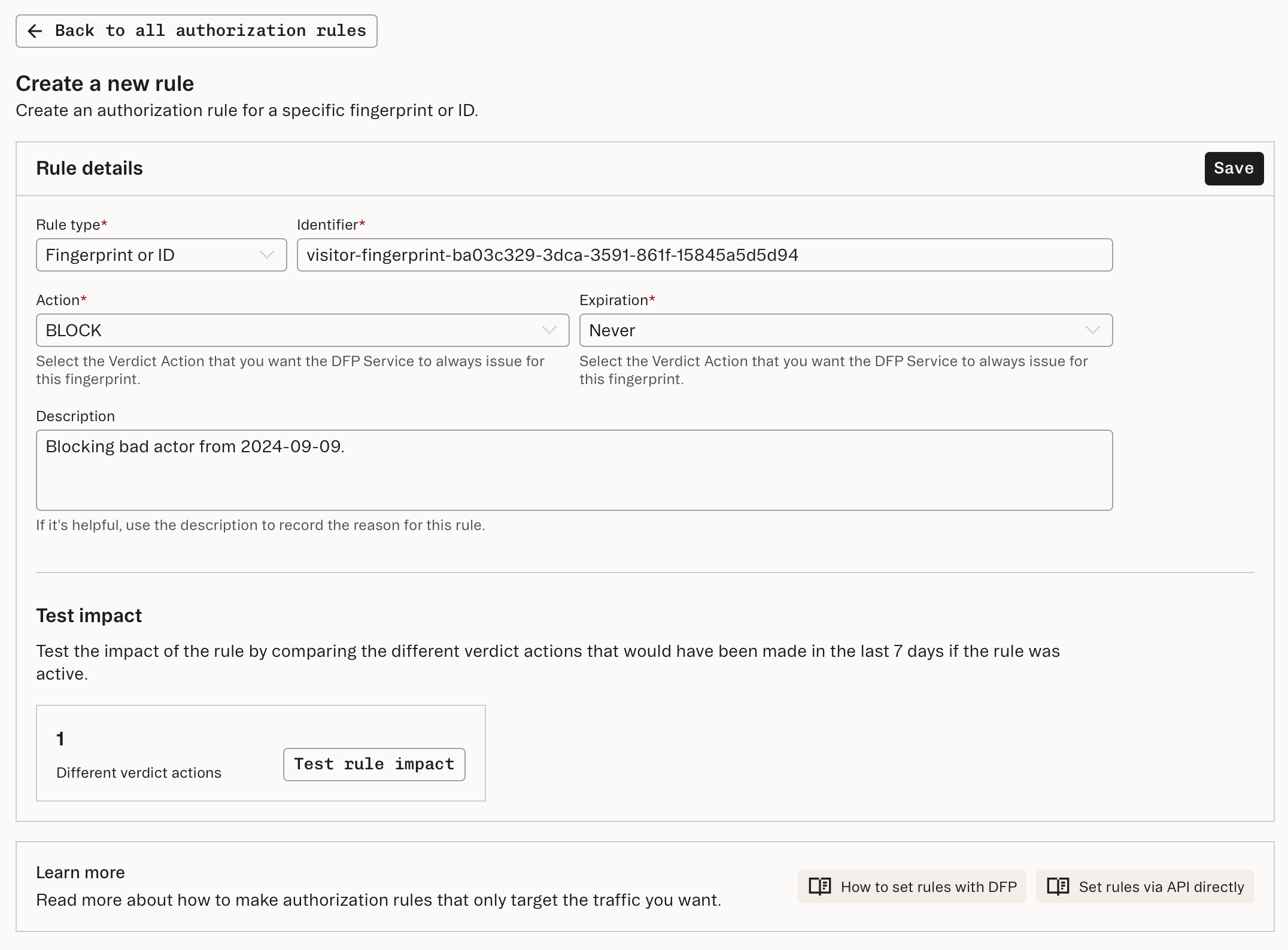Viewport: 1288px width, 950px height.
Task: Click the book icon beside 'Set rules via API directly'
Action: [1058, 886]
